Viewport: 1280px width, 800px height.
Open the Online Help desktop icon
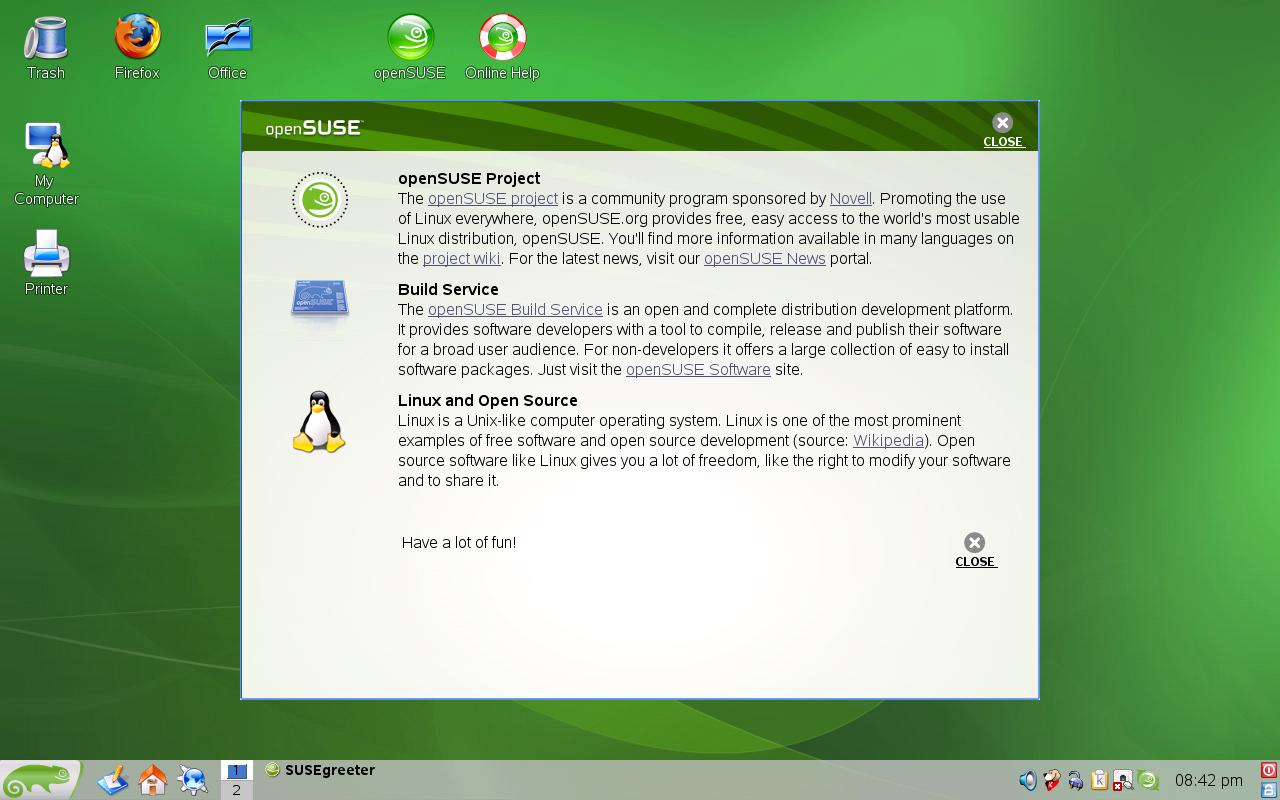click(502, 47)
